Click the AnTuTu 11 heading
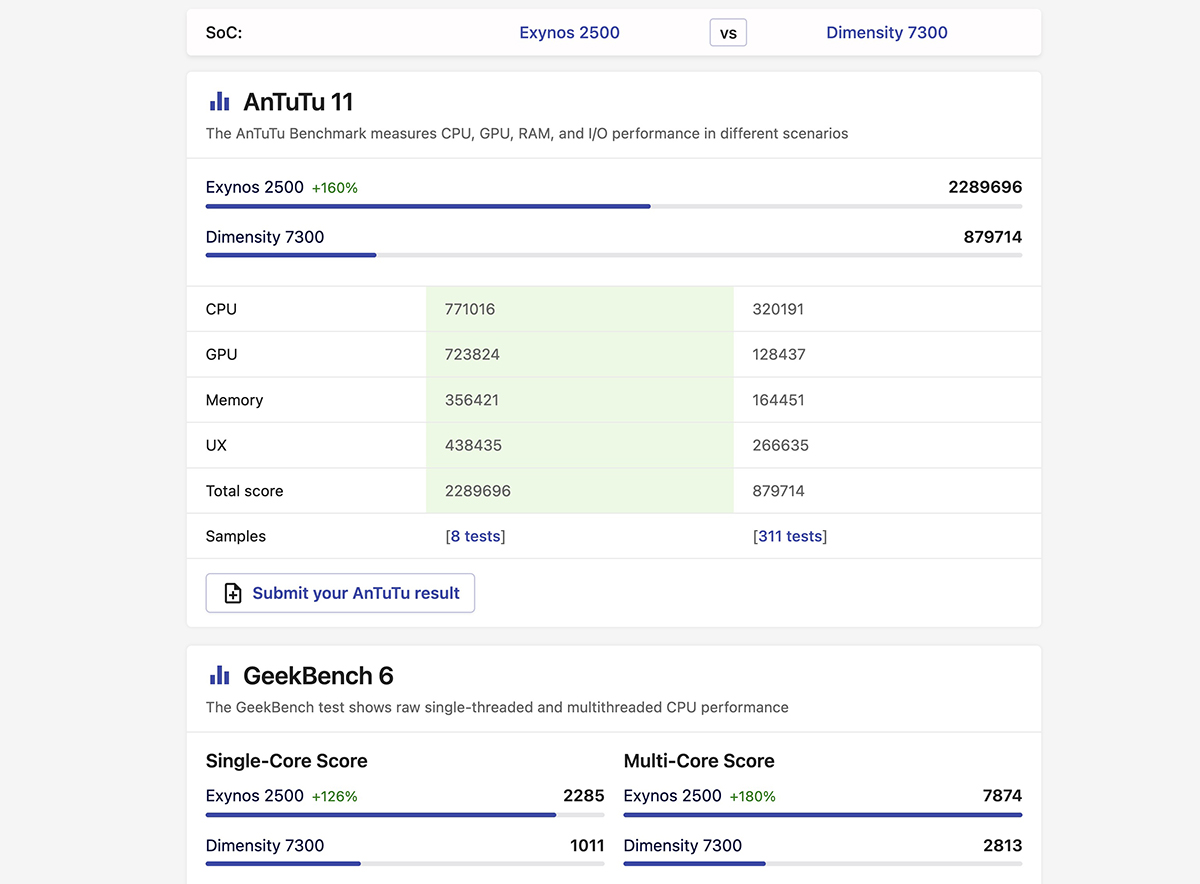This screenshot has height=884, width=1200. point(298,102)
